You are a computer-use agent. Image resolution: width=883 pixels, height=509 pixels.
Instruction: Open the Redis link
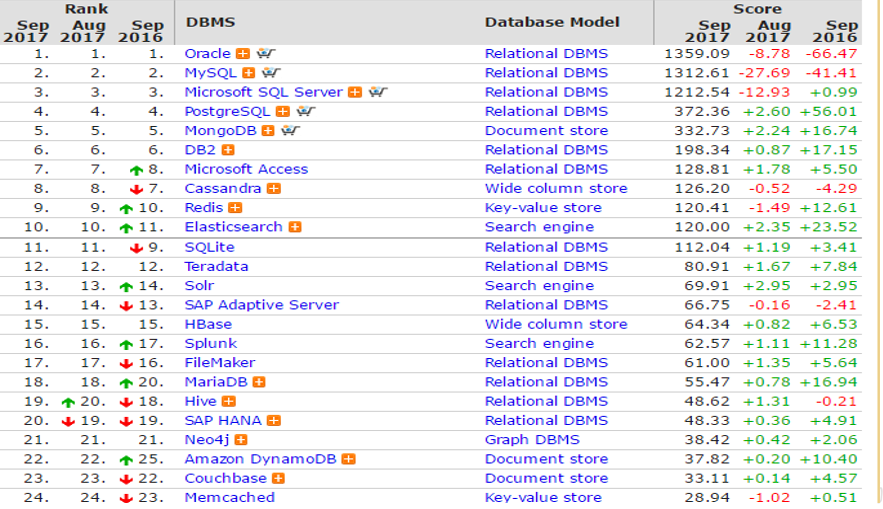click(204, 208)
